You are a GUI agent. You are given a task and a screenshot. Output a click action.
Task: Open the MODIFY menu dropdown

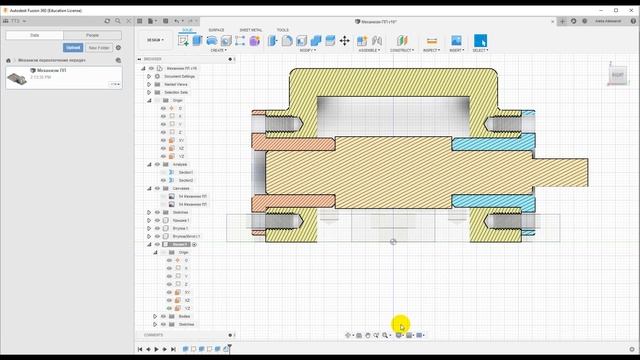click(308, 50)
